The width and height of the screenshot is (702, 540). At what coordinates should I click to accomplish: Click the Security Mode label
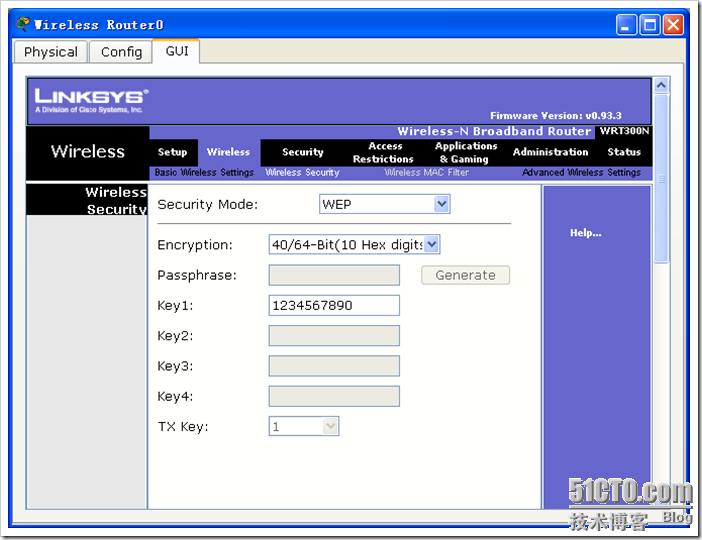tap(208, 205)
